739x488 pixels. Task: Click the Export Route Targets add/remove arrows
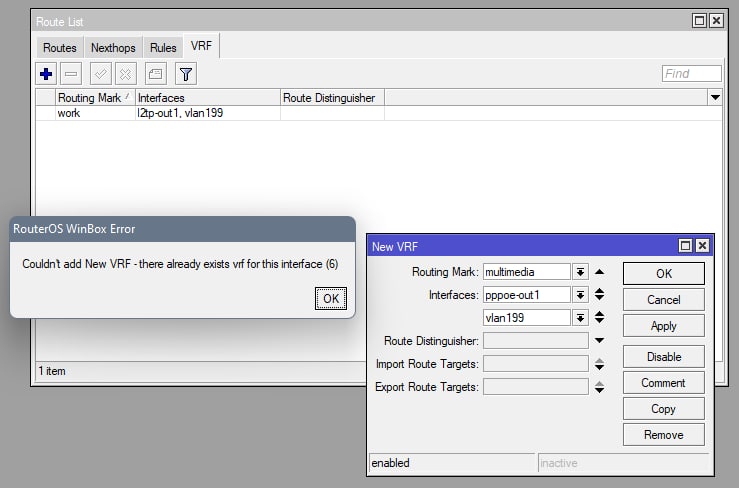[599, 387]
